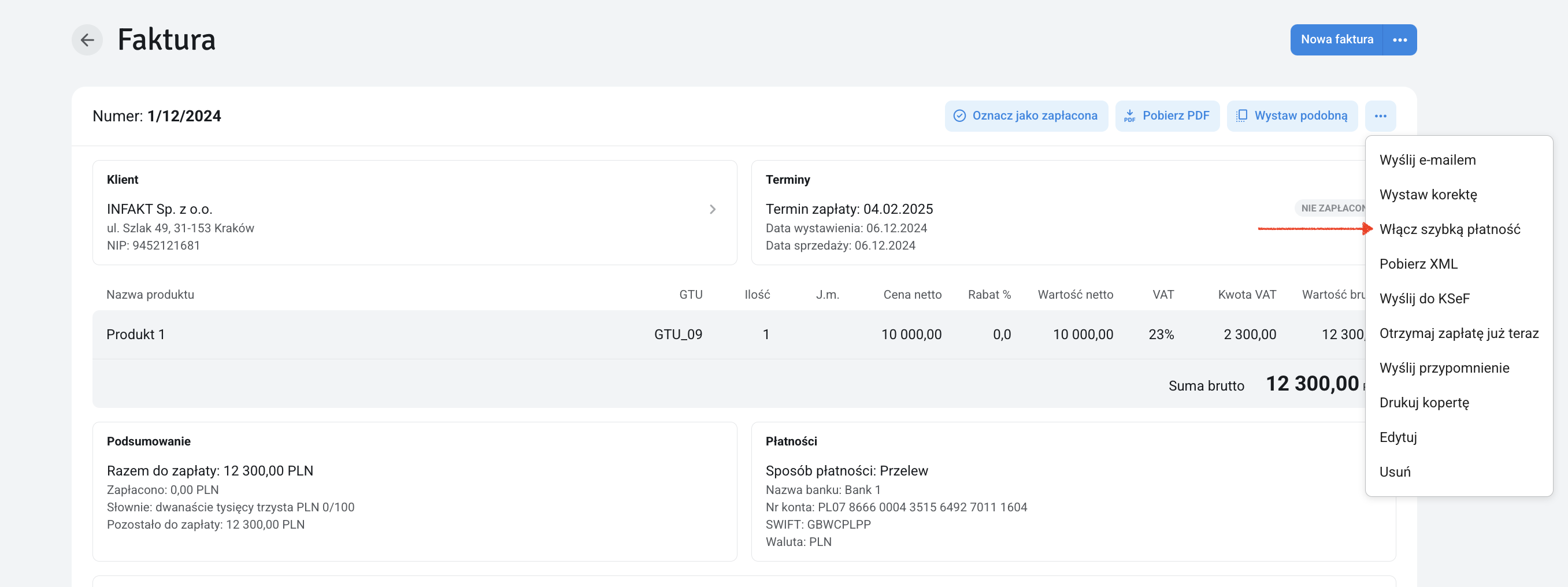The image size is (1568, 587).
Task: Click the copy icon in Wystaw podobną
Action: click(1241, 116)
